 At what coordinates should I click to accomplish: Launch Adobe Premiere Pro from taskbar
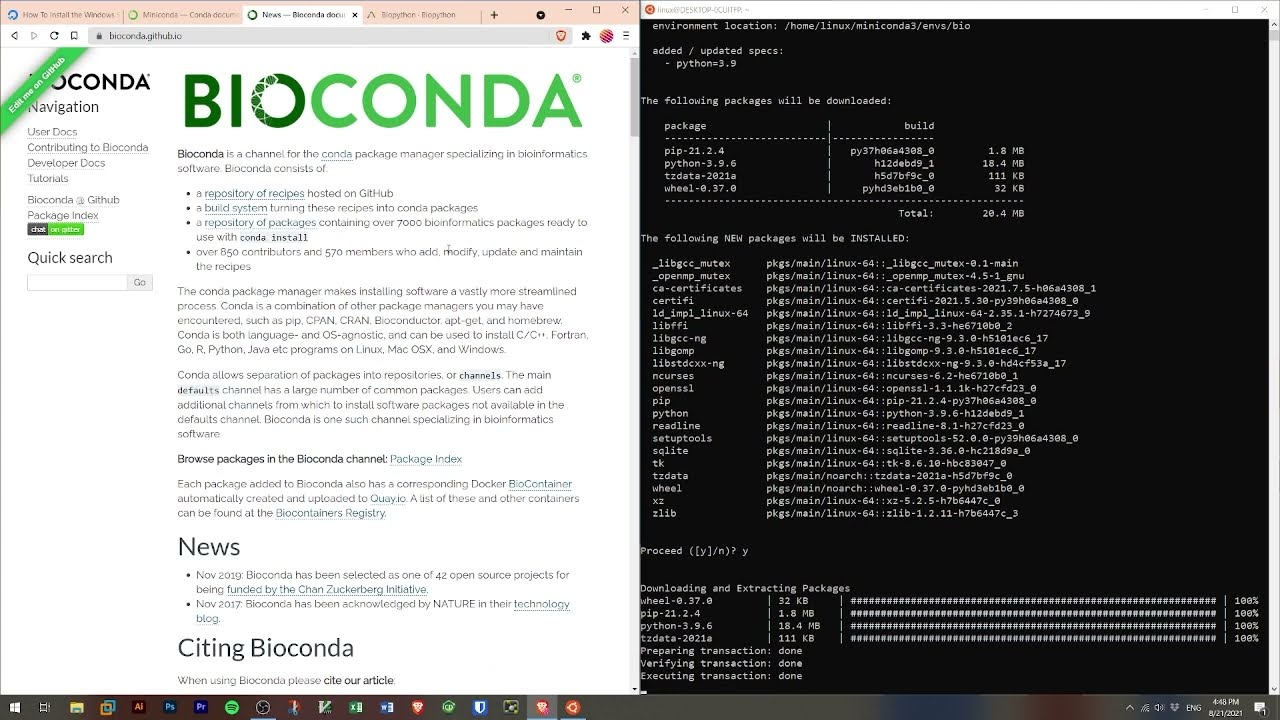(x=201, y=707)
